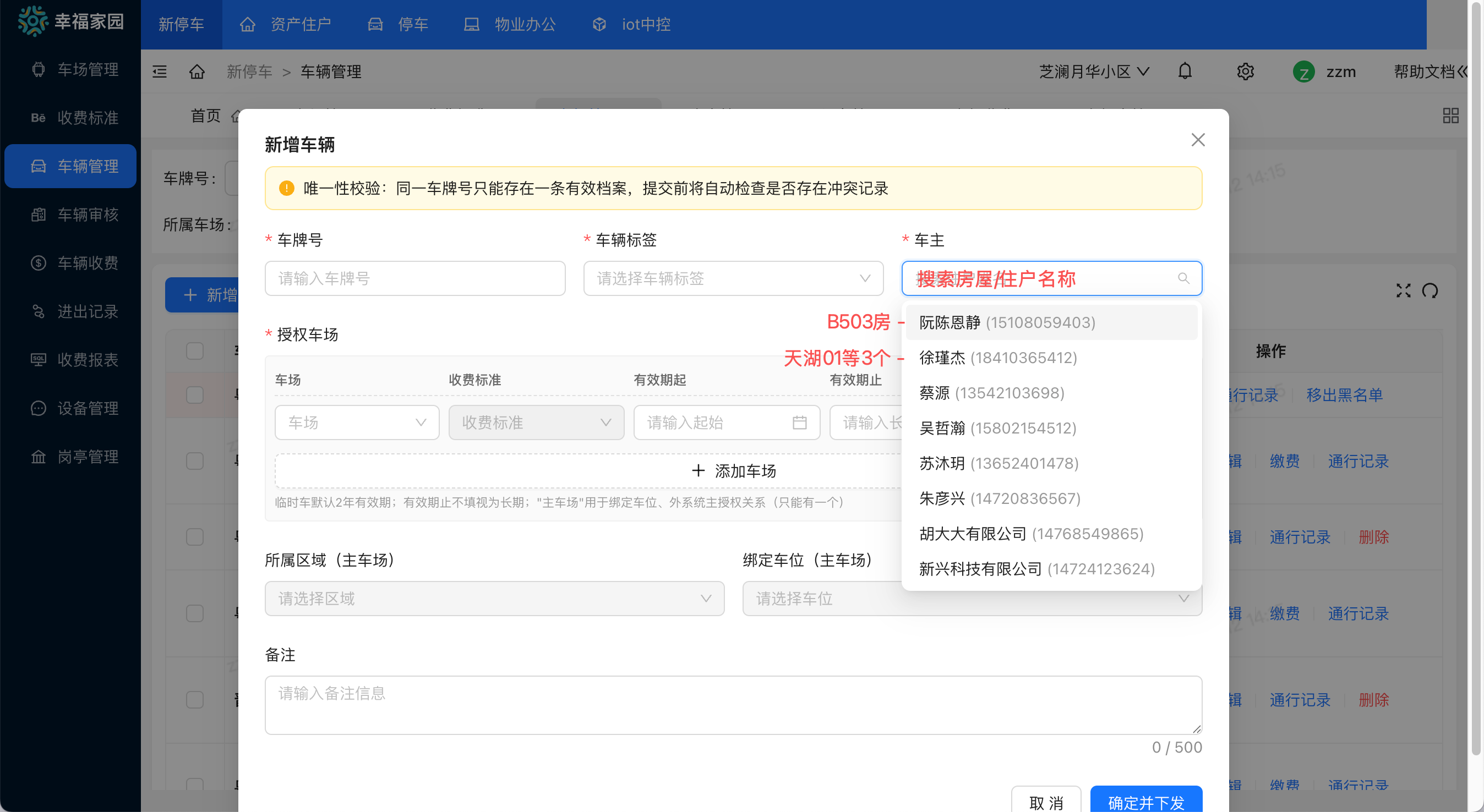Switch to iot中控 top menu
This screenshot has height=812, width=1484.
(x=631, y=24)
